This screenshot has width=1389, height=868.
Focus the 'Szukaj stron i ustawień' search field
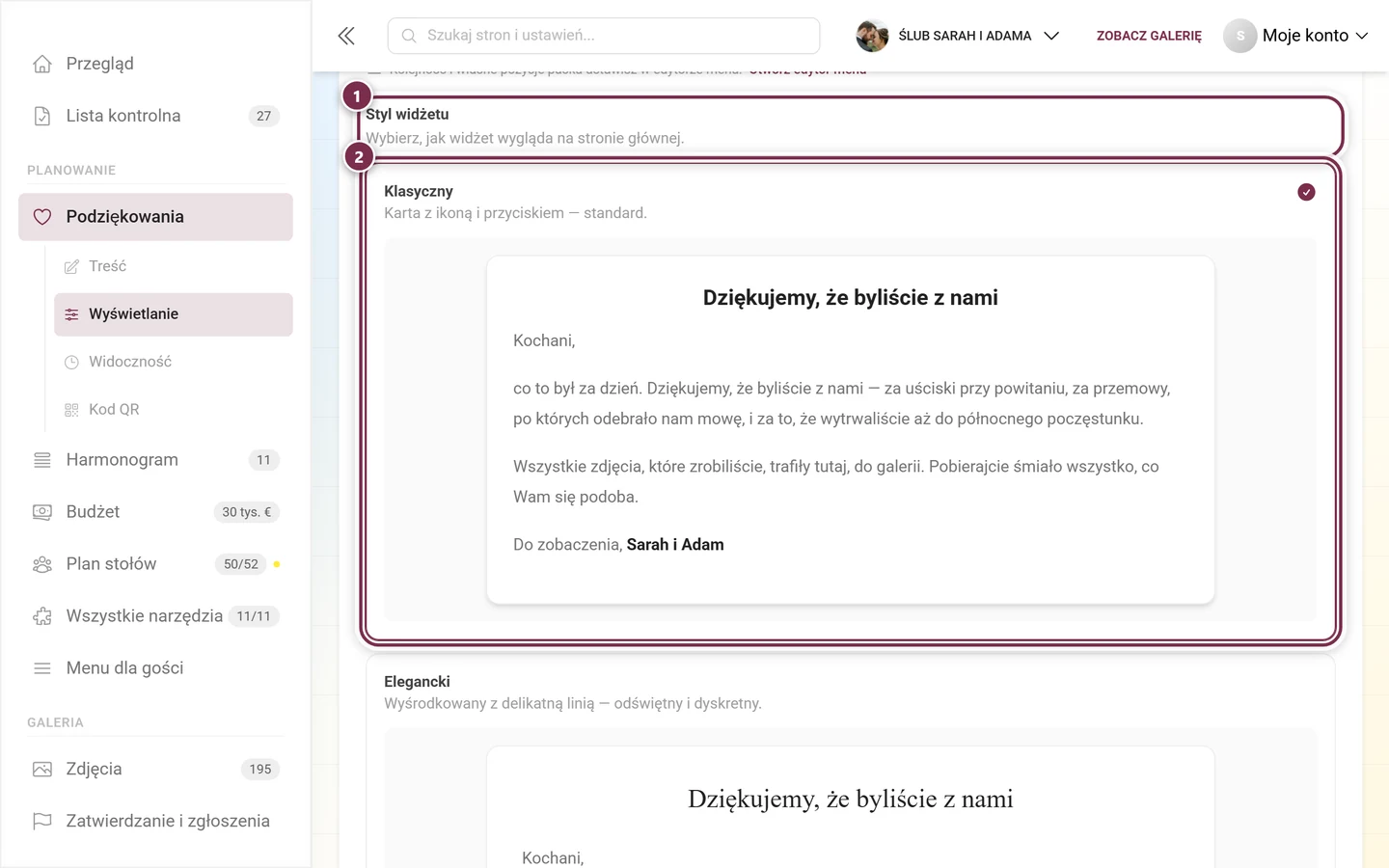604,36
